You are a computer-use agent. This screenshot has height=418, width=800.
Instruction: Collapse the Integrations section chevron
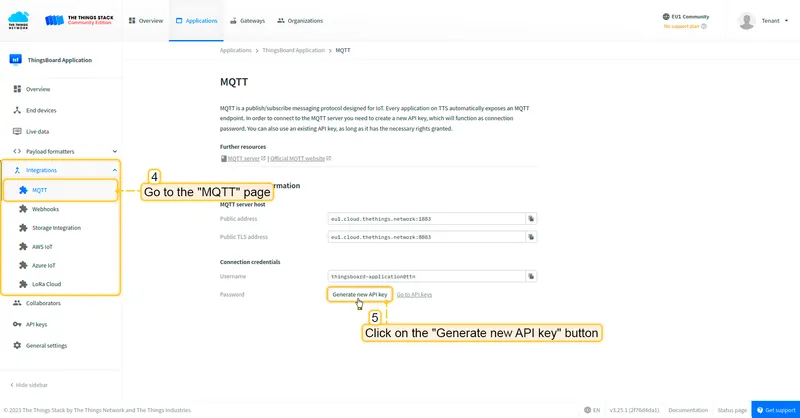(x=115, y=170)
